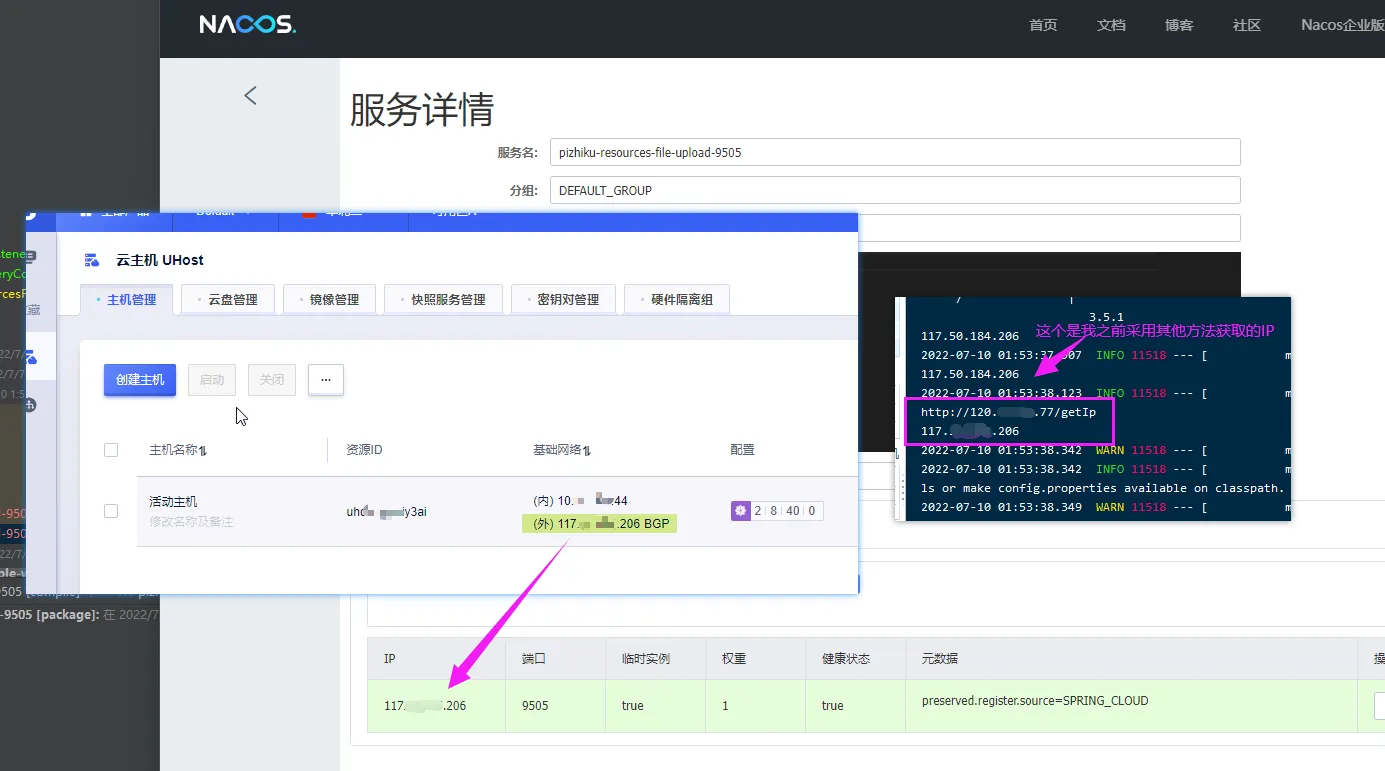Click the NACOS logo

click(247, 24)
